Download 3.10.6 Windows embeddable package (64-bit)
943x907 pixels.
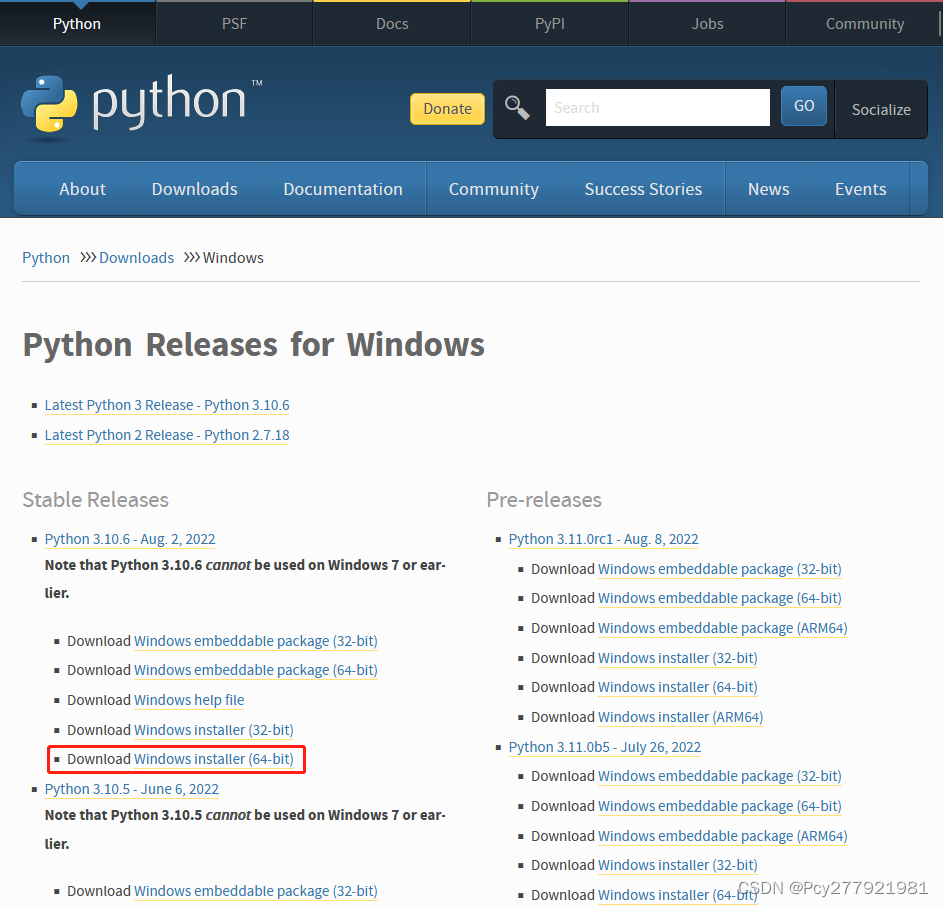point(256,670)
